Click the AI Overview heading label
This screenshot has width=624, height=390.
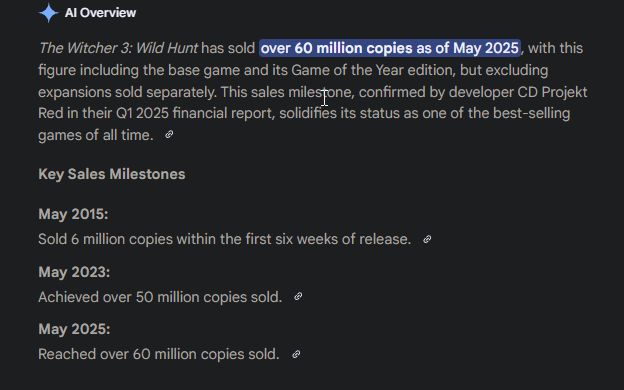(x=100, y=13)
